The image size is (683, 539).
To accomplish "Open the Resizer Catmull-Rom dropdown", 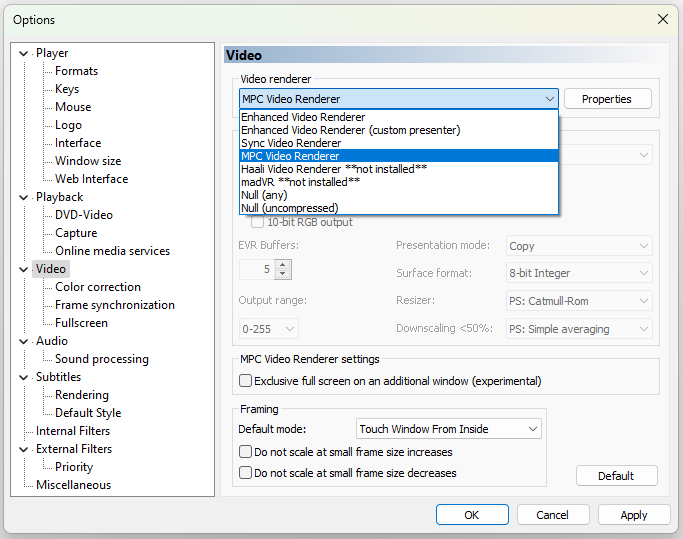I will pos(579,301).
